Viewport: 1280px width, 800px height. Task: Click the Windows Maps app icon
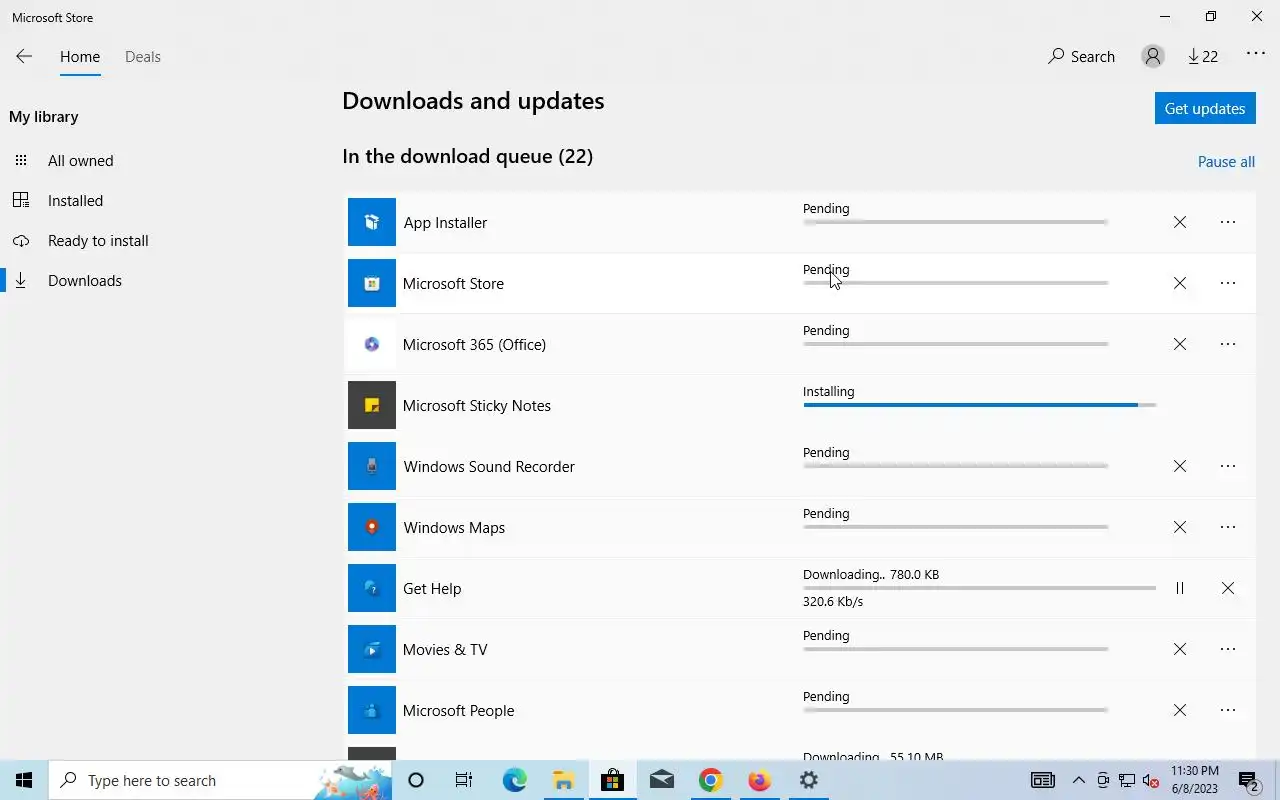pyautogui.click(x=372, y=527)
